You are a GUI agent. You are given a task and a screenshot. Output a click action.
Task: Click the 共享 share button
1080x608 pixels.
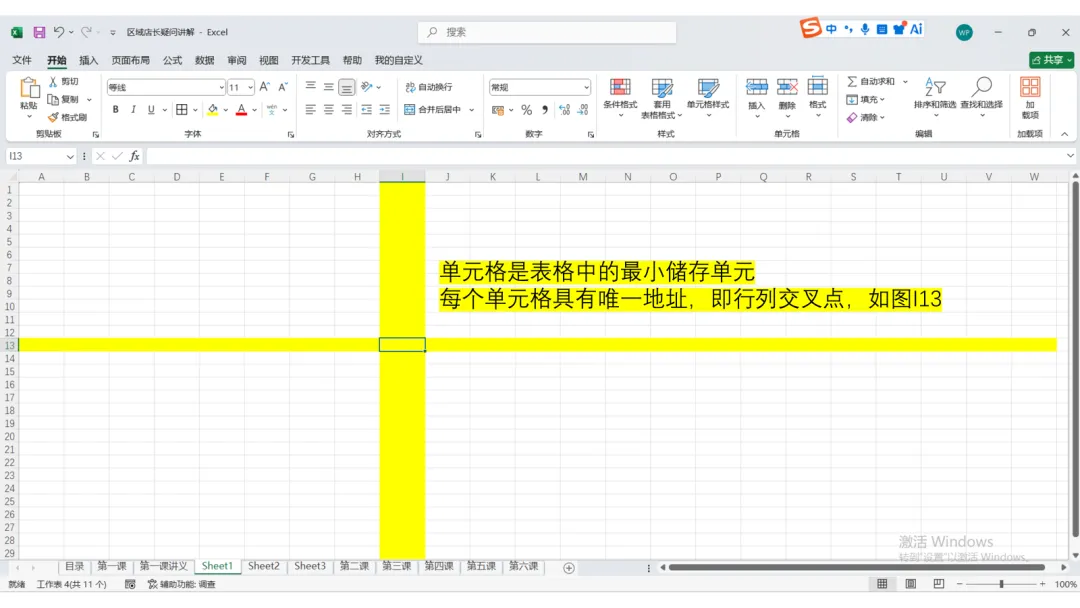point(1052,60)
